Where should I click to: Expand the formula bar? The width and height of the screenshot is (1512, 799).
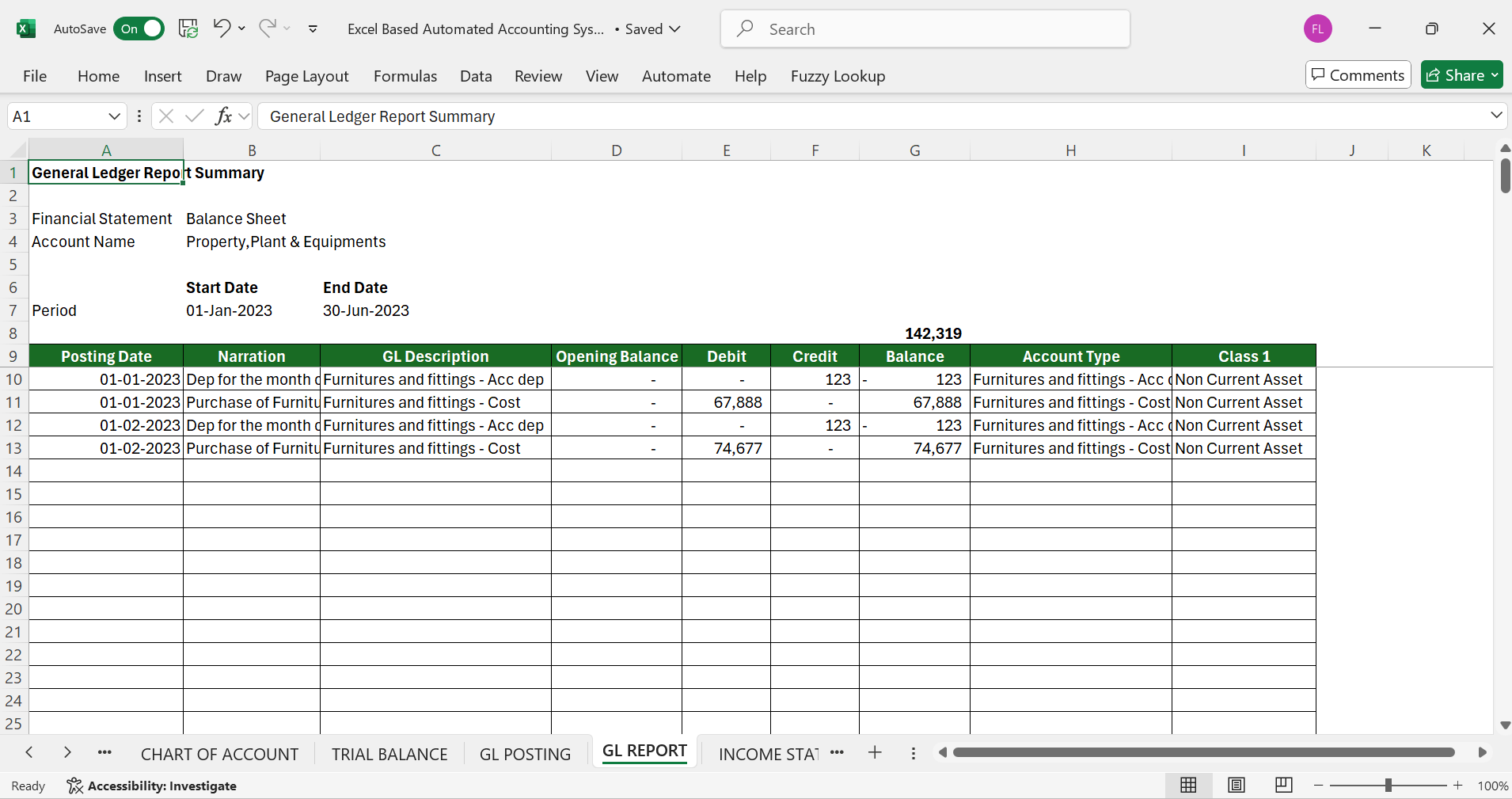pos(1496,116)
